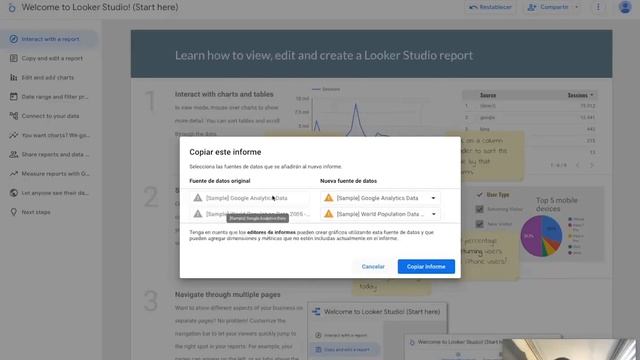Image resolution: width=640 pixels, height=360 pixels.
Task: Go to previous table page arrow
Action: point(578,165)
